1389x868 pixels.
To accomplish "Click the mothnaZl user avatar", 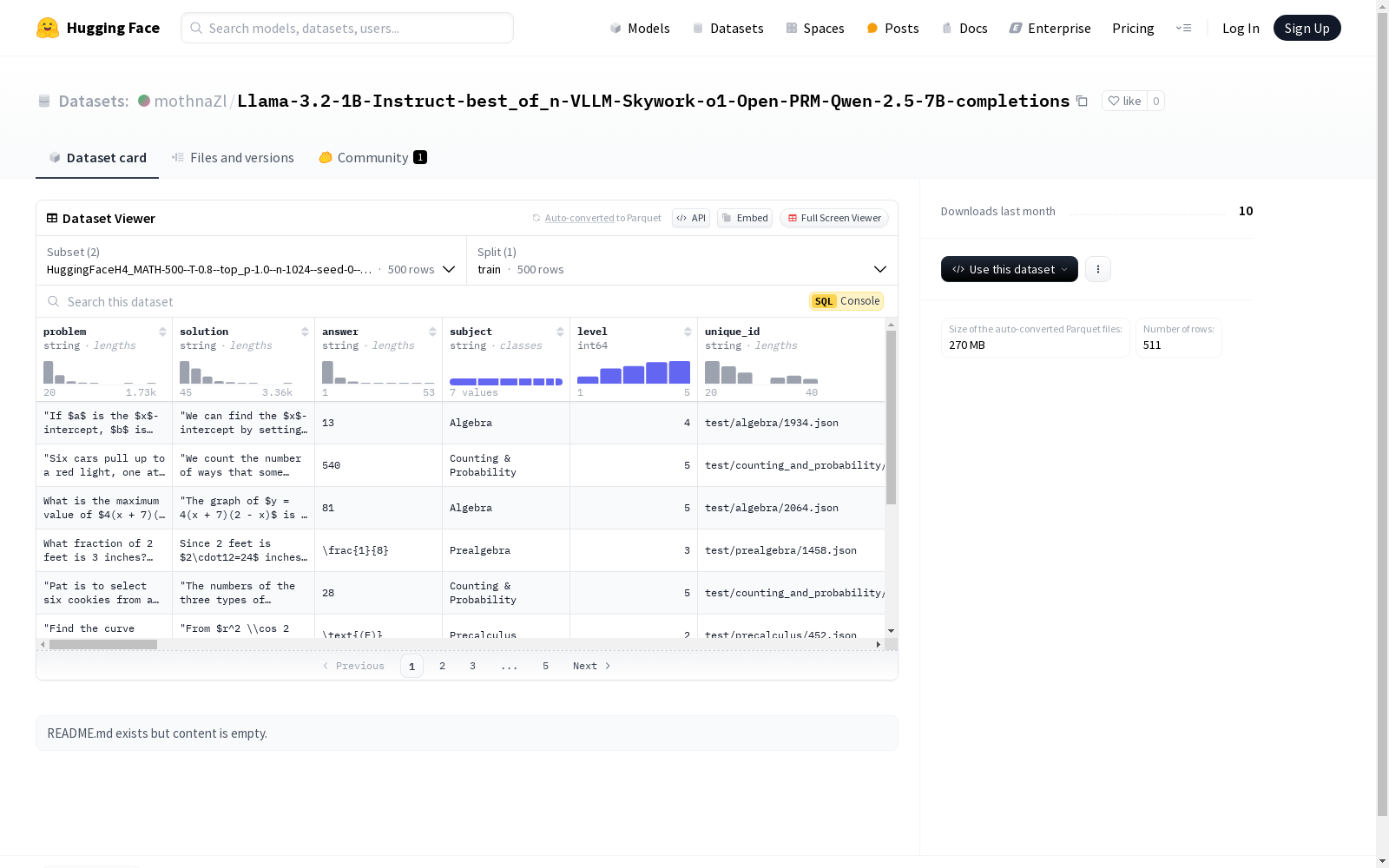I will [x=144, y=101].
